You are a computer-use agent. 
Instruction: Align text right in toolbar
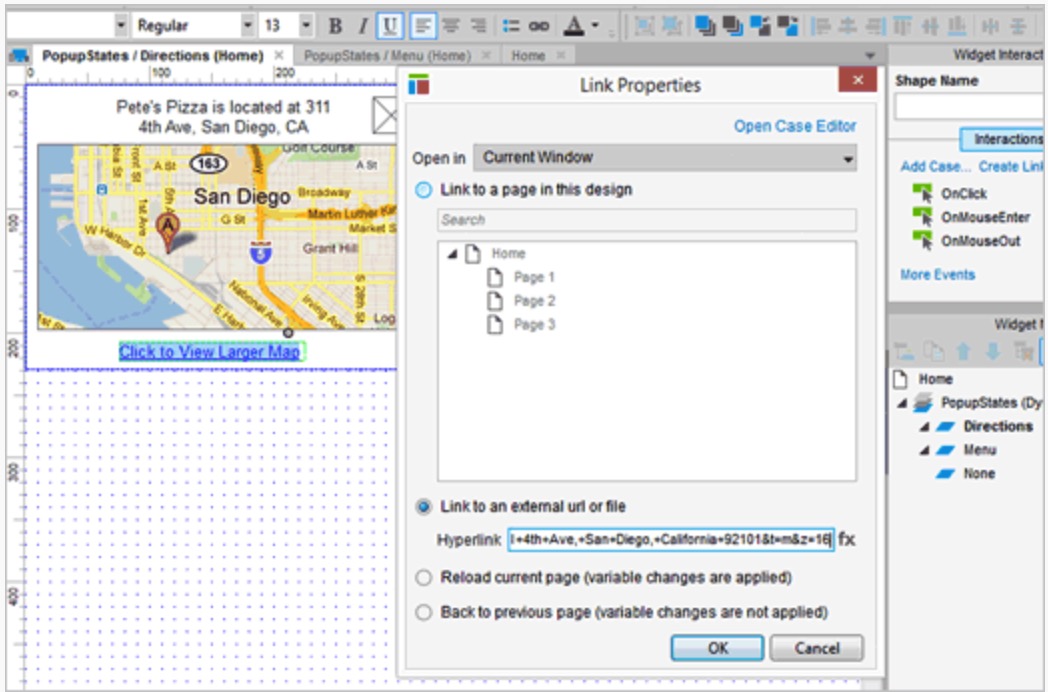point(479,26)
